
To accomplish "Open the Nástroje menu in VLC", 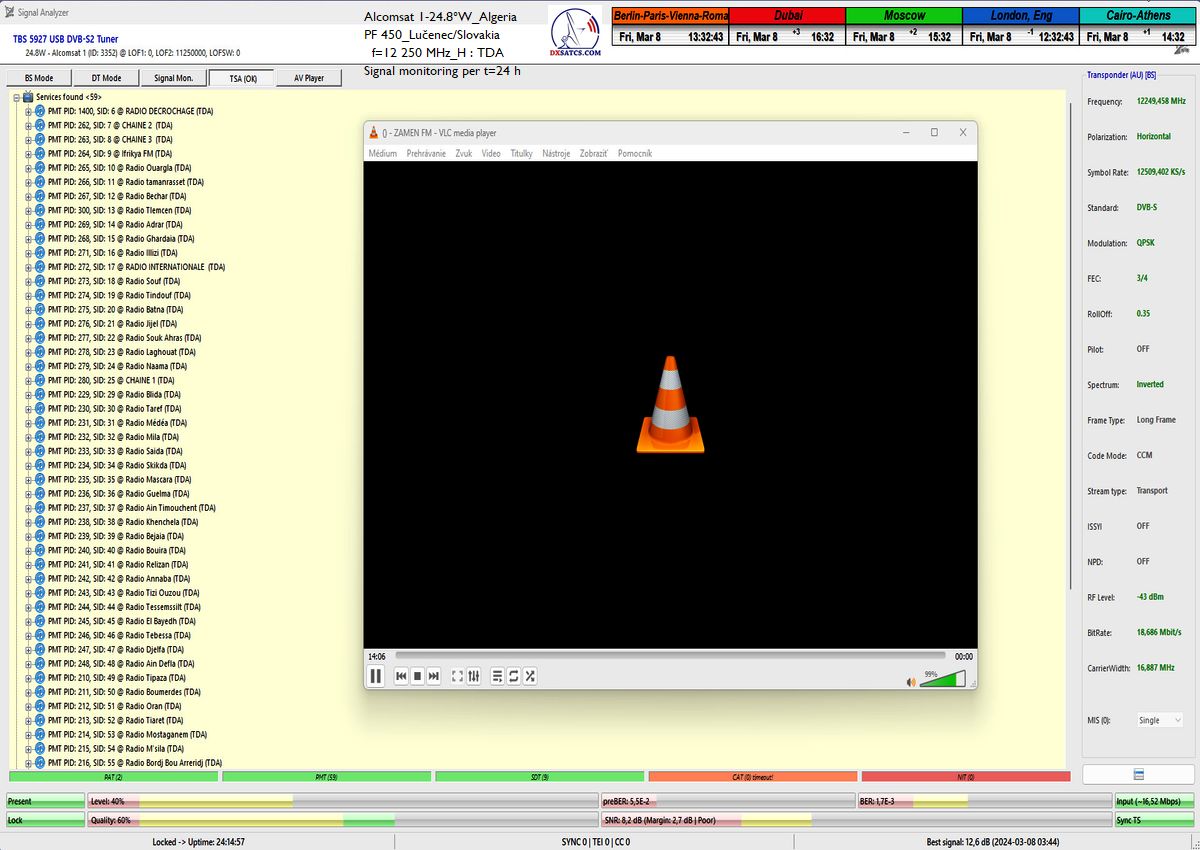I will [556, 154].
